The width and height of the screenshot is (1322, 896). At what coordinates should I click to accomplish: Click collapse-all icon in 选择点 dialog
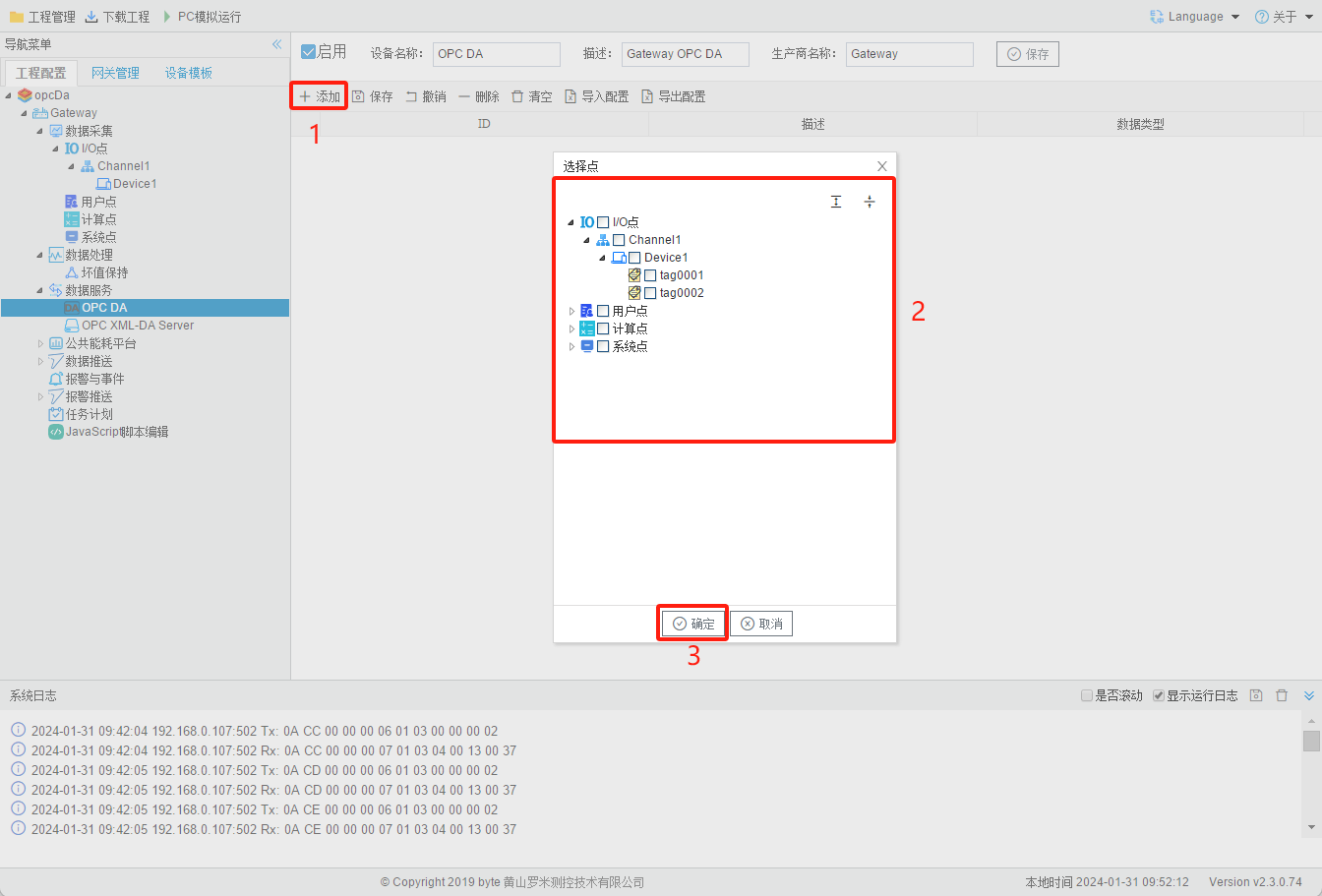coord(870,202)
